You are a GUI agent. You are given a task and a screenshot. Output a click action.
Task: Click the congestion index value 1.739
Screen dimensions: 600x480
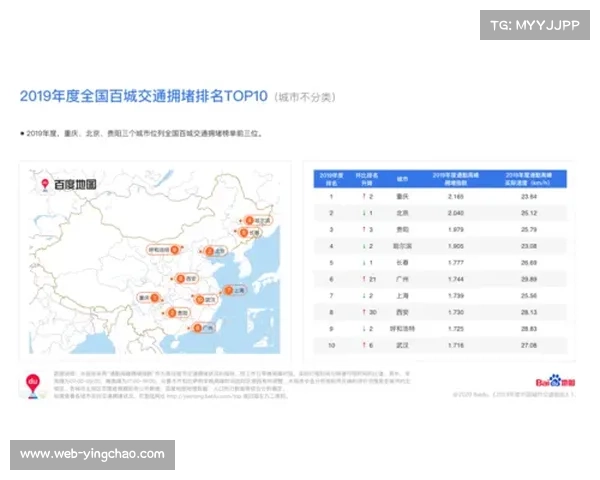point(456,296)
